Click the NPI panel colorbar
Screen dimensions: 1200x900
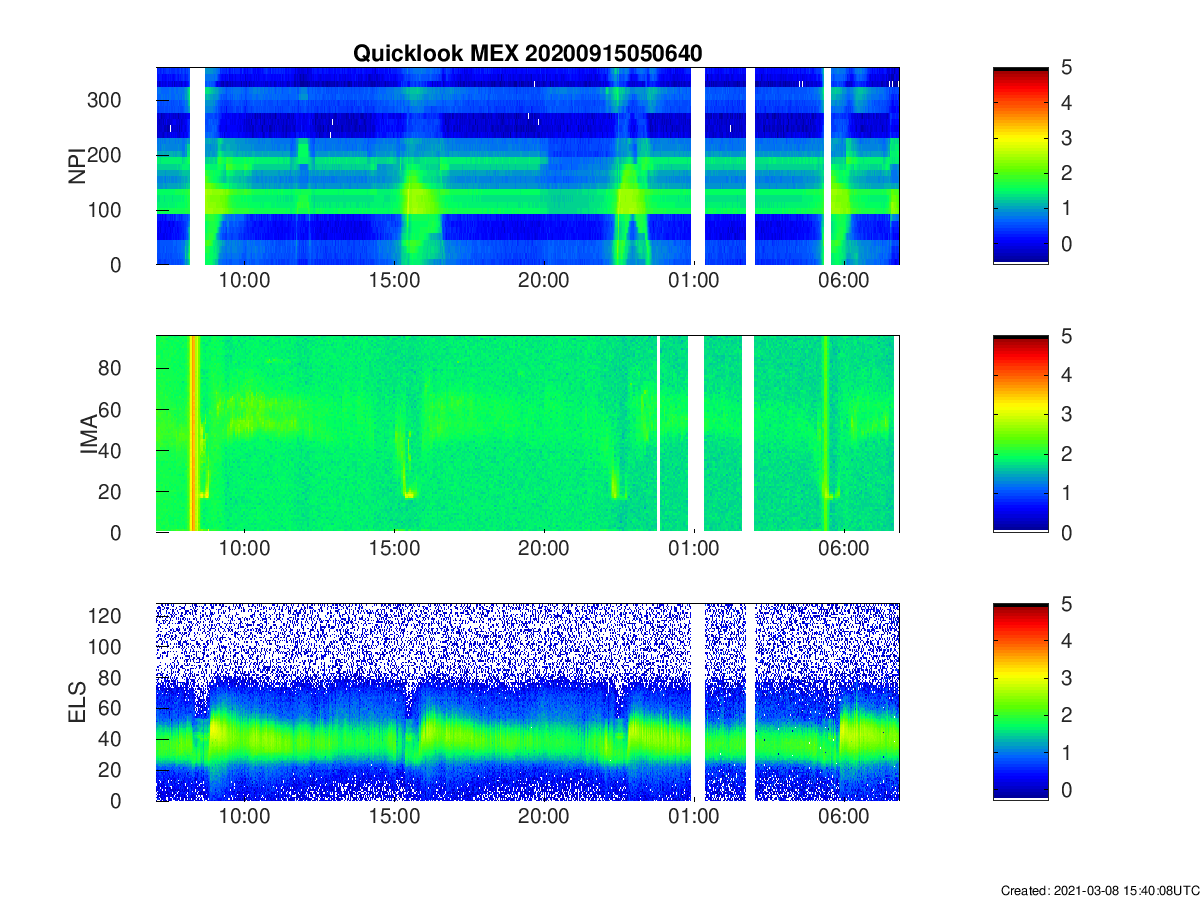tap(1021, 166)
